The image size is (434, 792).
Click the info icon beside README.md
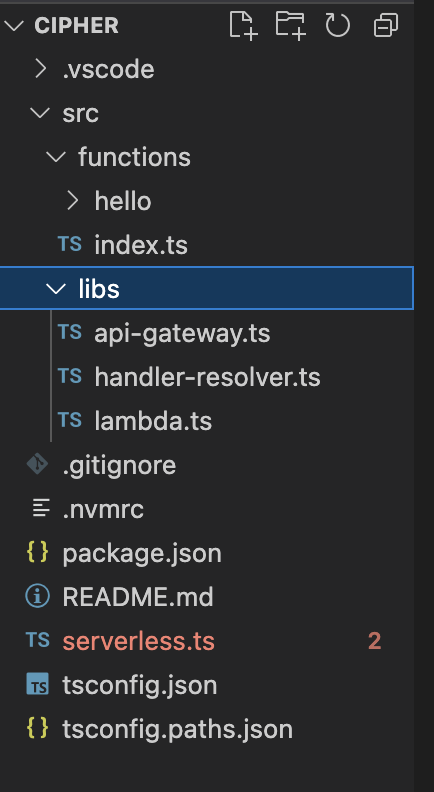[x=37, y=597]
